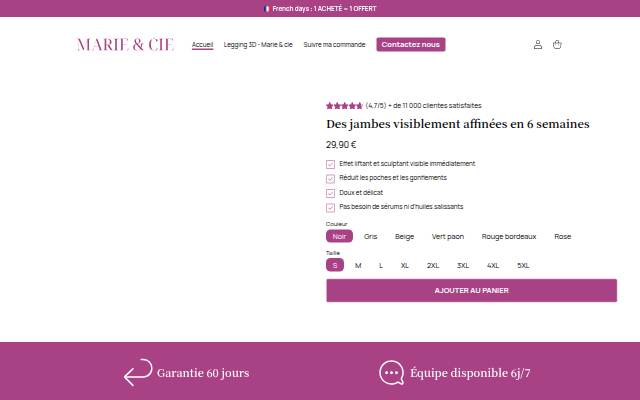Click the 29,90 € price

point(341,145)
